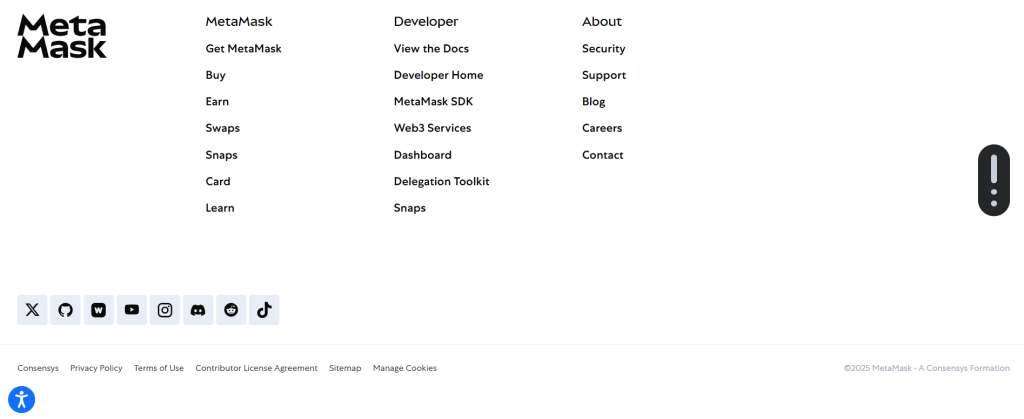This screenshot has height=419, width=1024.
Task: Open the Card footer link
Action: pyautogui.click(x=218, y=181)
